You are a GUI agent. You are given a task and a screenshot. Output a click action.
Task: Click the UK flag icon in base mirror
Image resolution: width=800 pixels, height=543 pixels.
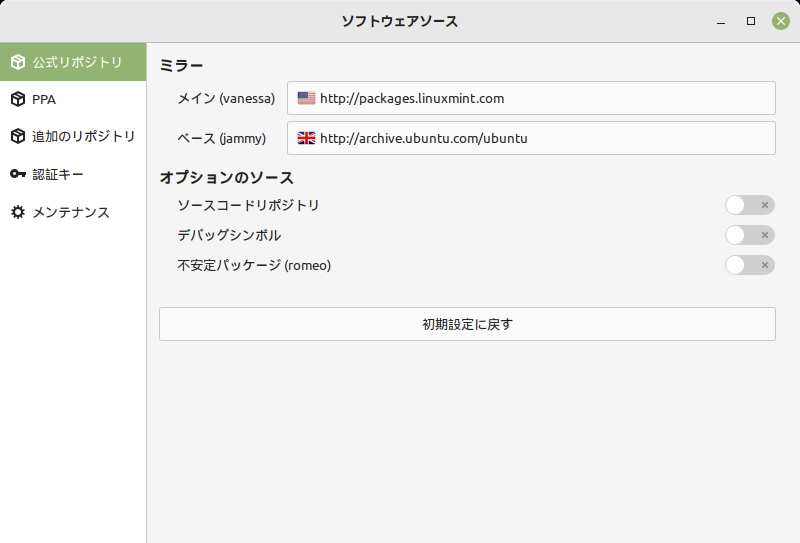(306, 138)
